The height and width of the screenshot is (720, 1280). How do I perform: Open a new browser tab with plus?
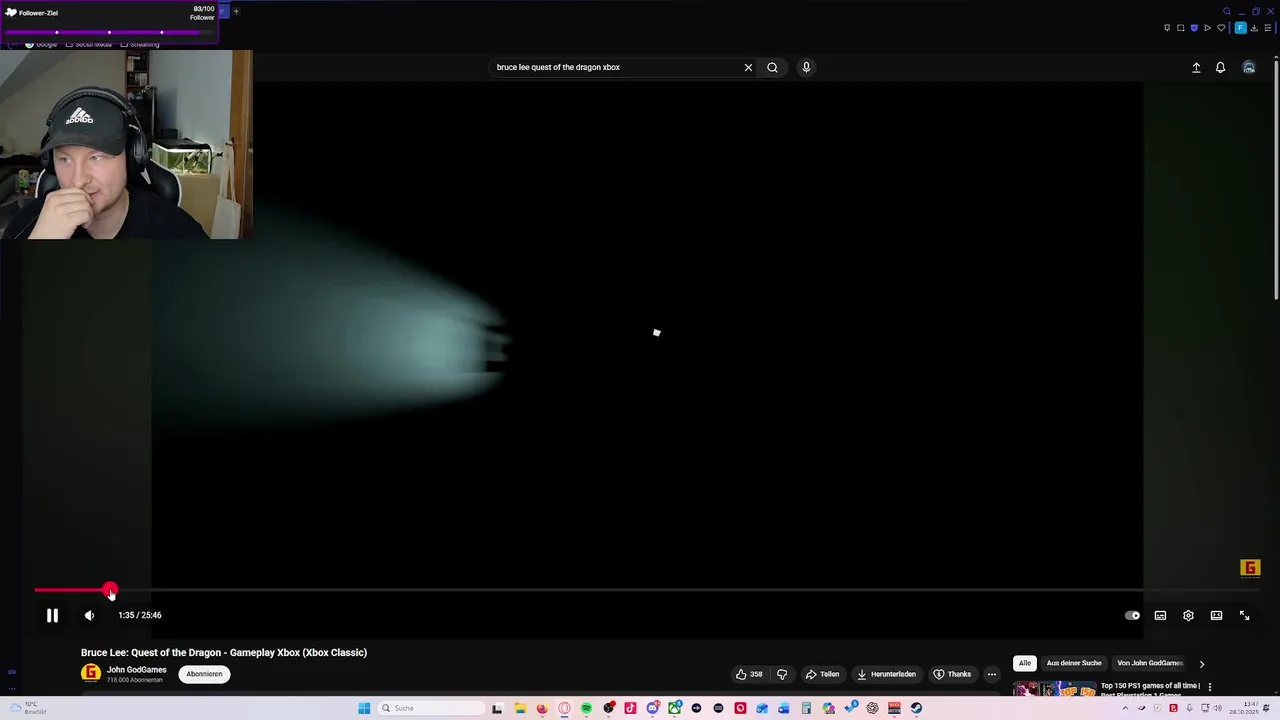[x=236, y=11]
